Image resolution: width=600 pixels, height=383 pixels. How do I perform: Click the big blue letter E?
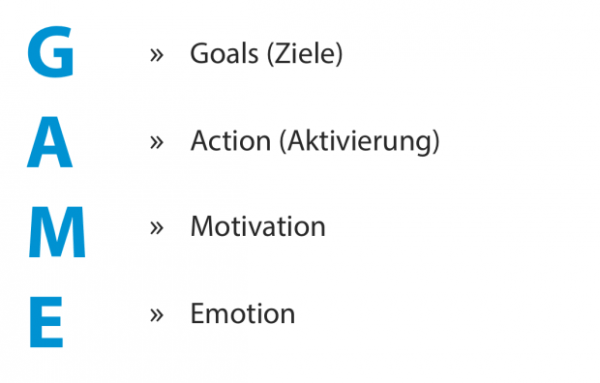(x=46, y=322)
